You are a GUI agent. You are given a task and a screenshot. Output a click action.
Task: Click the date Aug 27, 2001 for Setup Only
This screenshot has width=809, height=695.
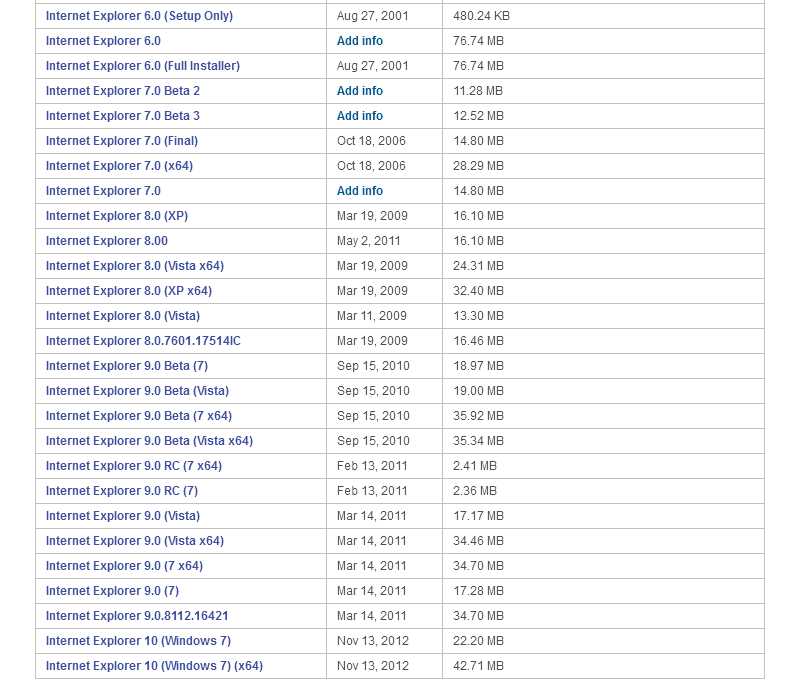373,16
